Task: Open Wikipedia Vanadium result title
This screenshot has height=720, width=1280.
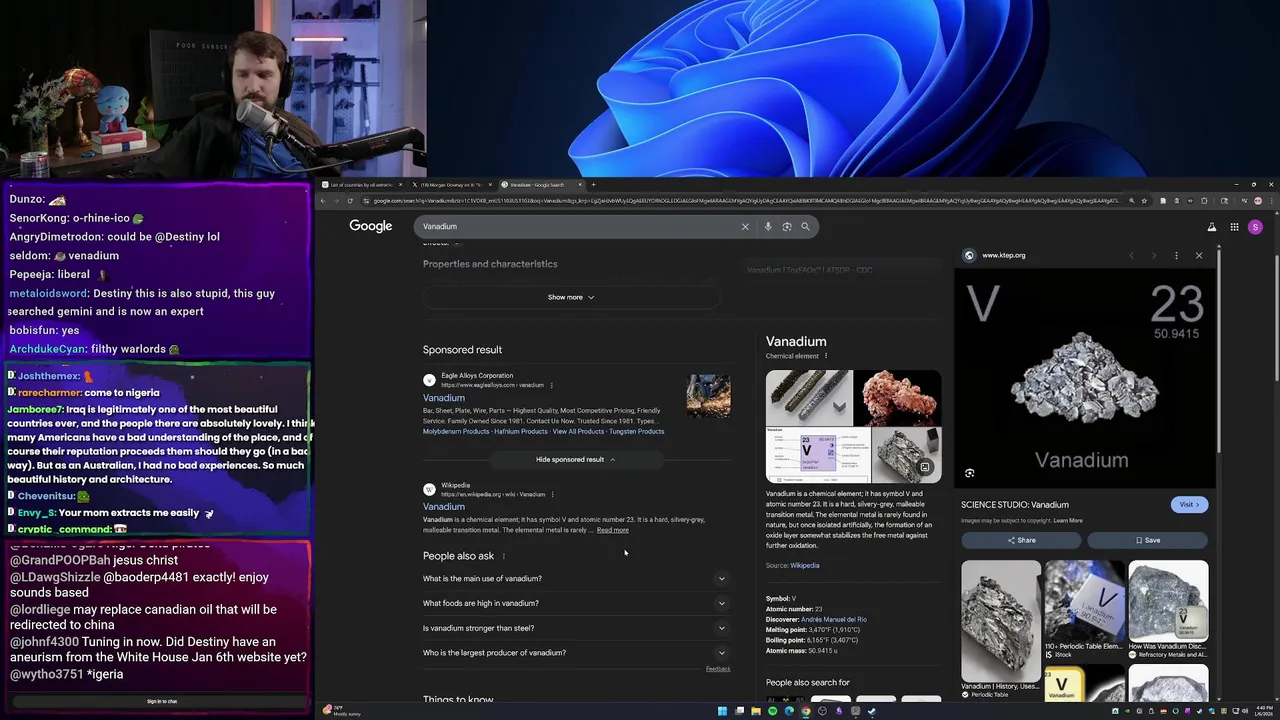Action: pyautogui.click(x=444, y=507)
